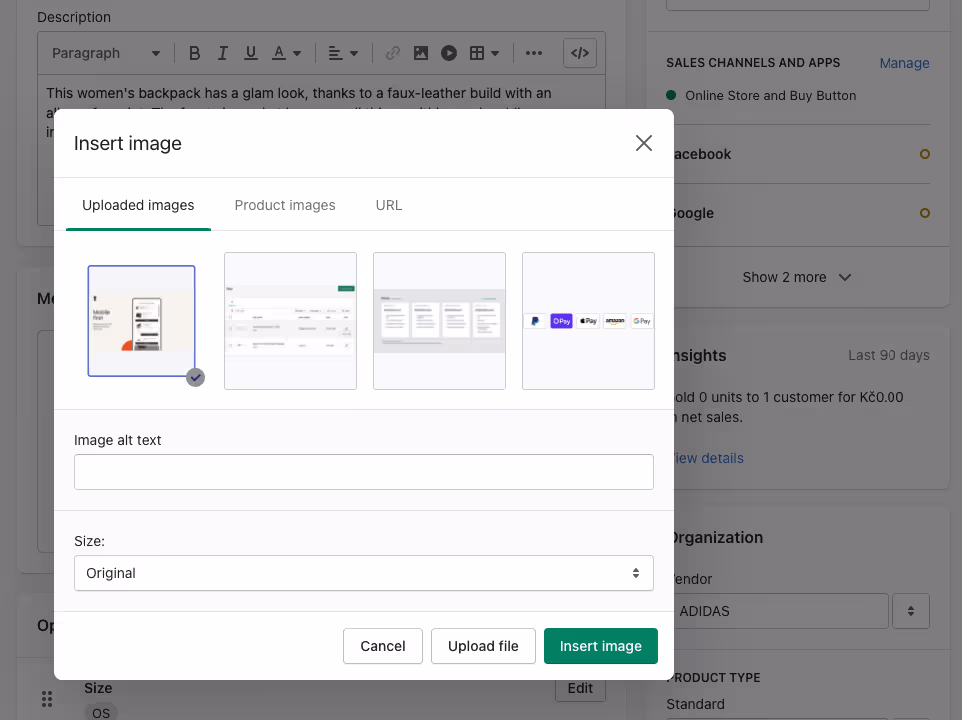Focus the Image alt text field
The width and height of the screenshot is (962, 720).
coord(364,472)
